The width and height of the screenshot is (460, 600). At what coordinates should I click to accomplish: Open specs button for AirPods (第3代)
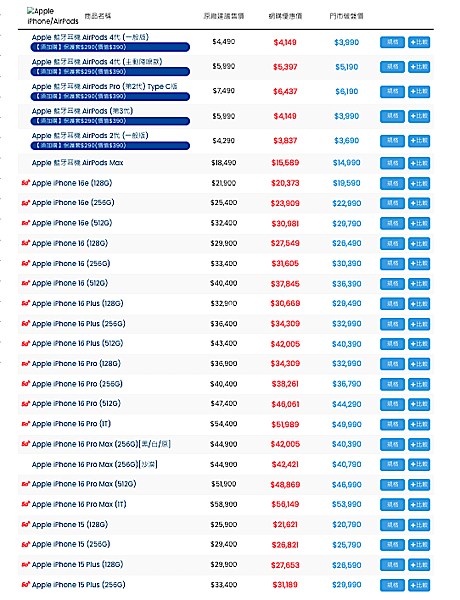392,116
